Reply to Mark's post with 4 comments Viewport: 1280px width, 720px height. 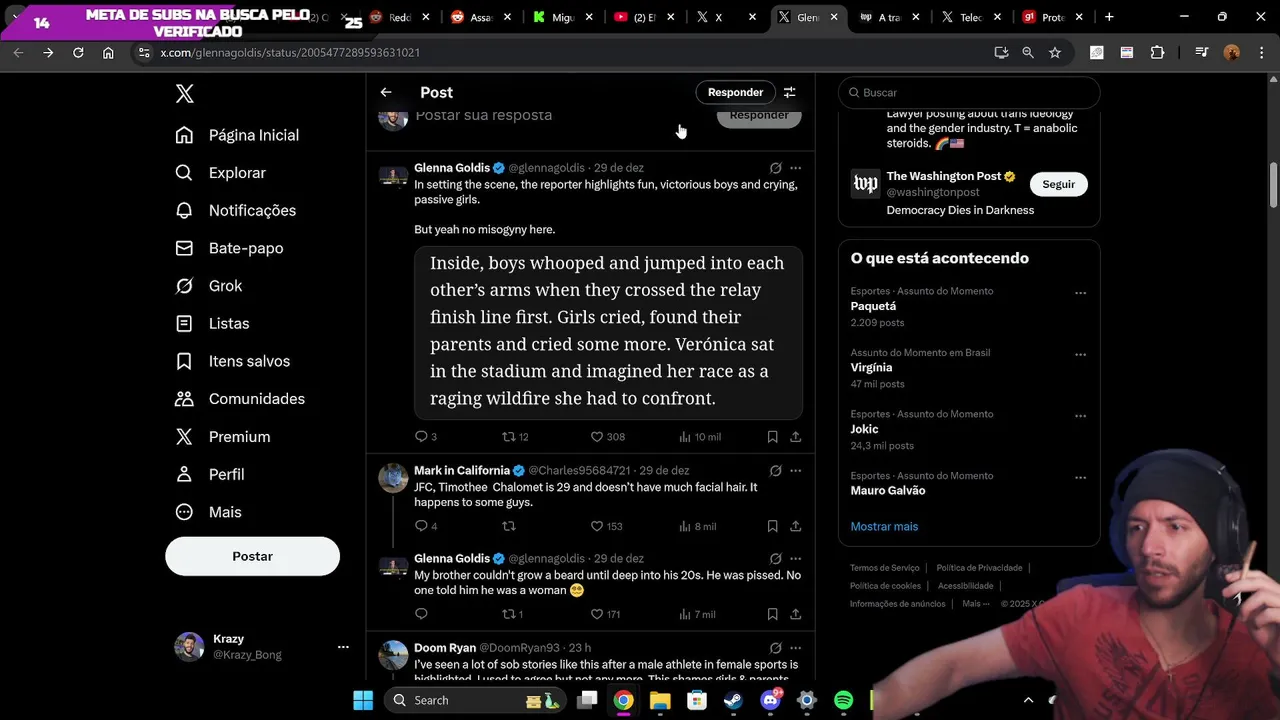(426, 526)
